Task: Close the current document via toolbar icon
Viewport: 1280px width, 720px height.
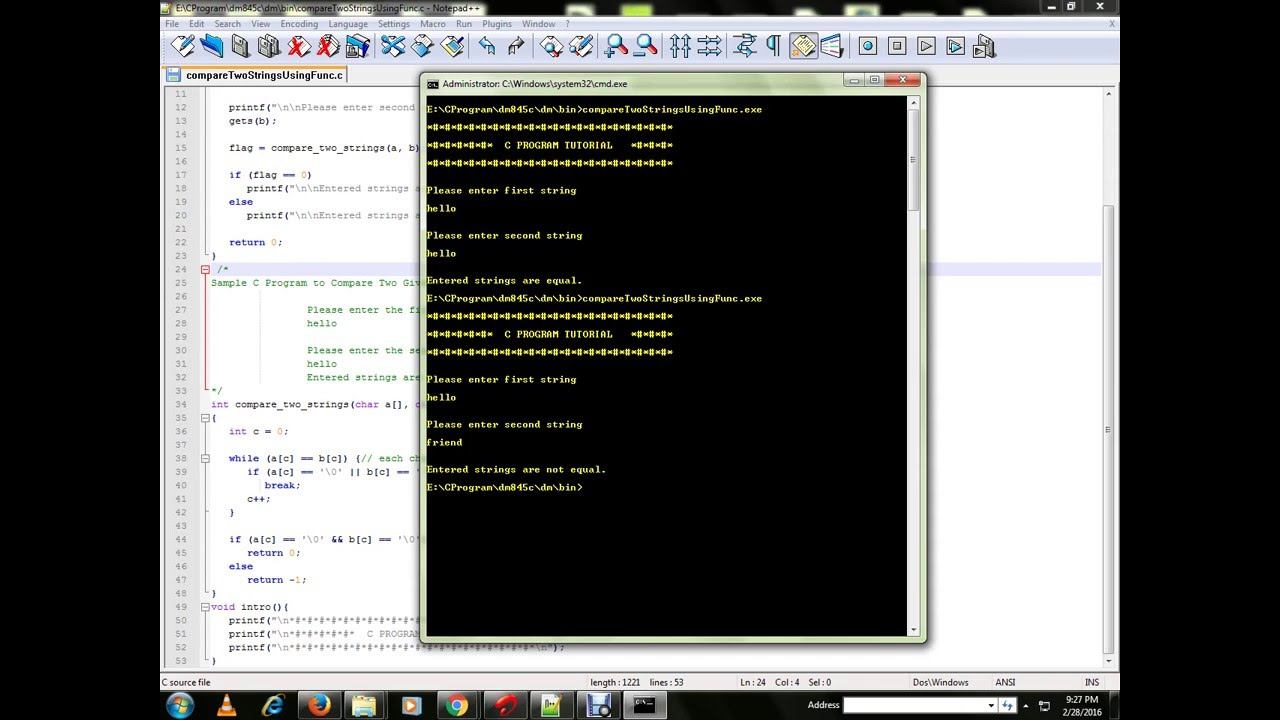Action: [299, 46]
